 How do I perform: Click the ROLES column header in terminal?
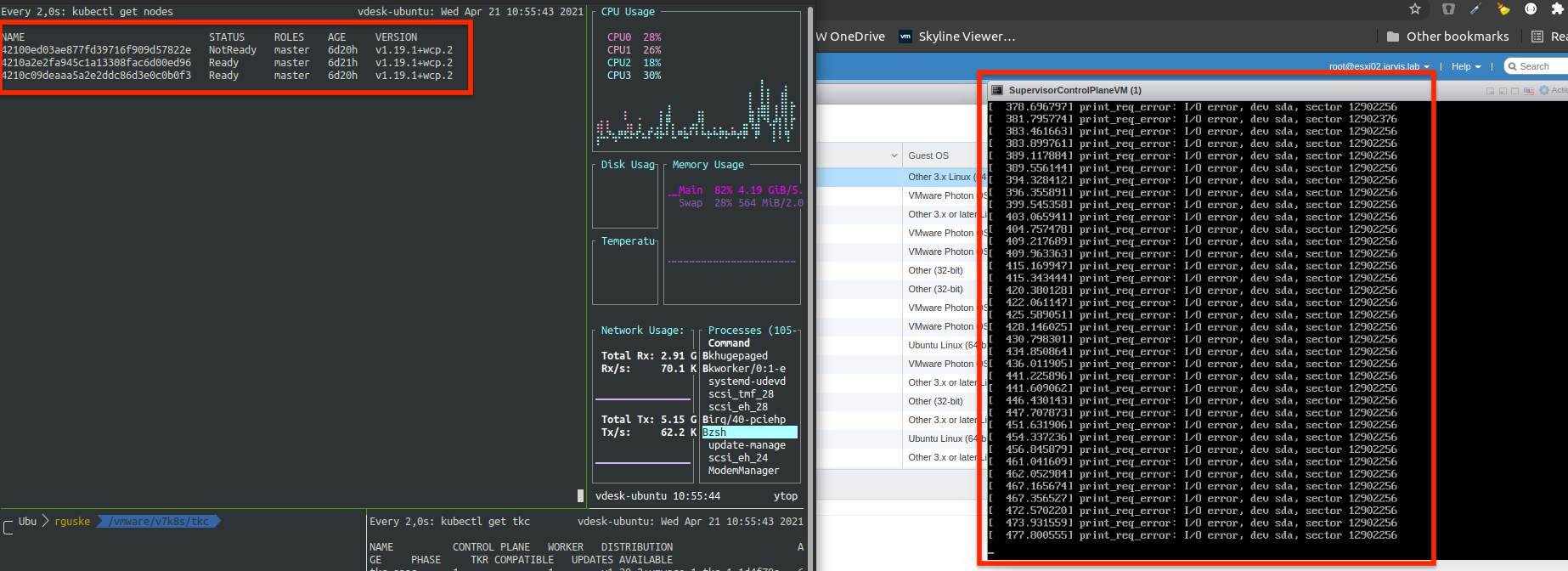click(x=289, y=37)
